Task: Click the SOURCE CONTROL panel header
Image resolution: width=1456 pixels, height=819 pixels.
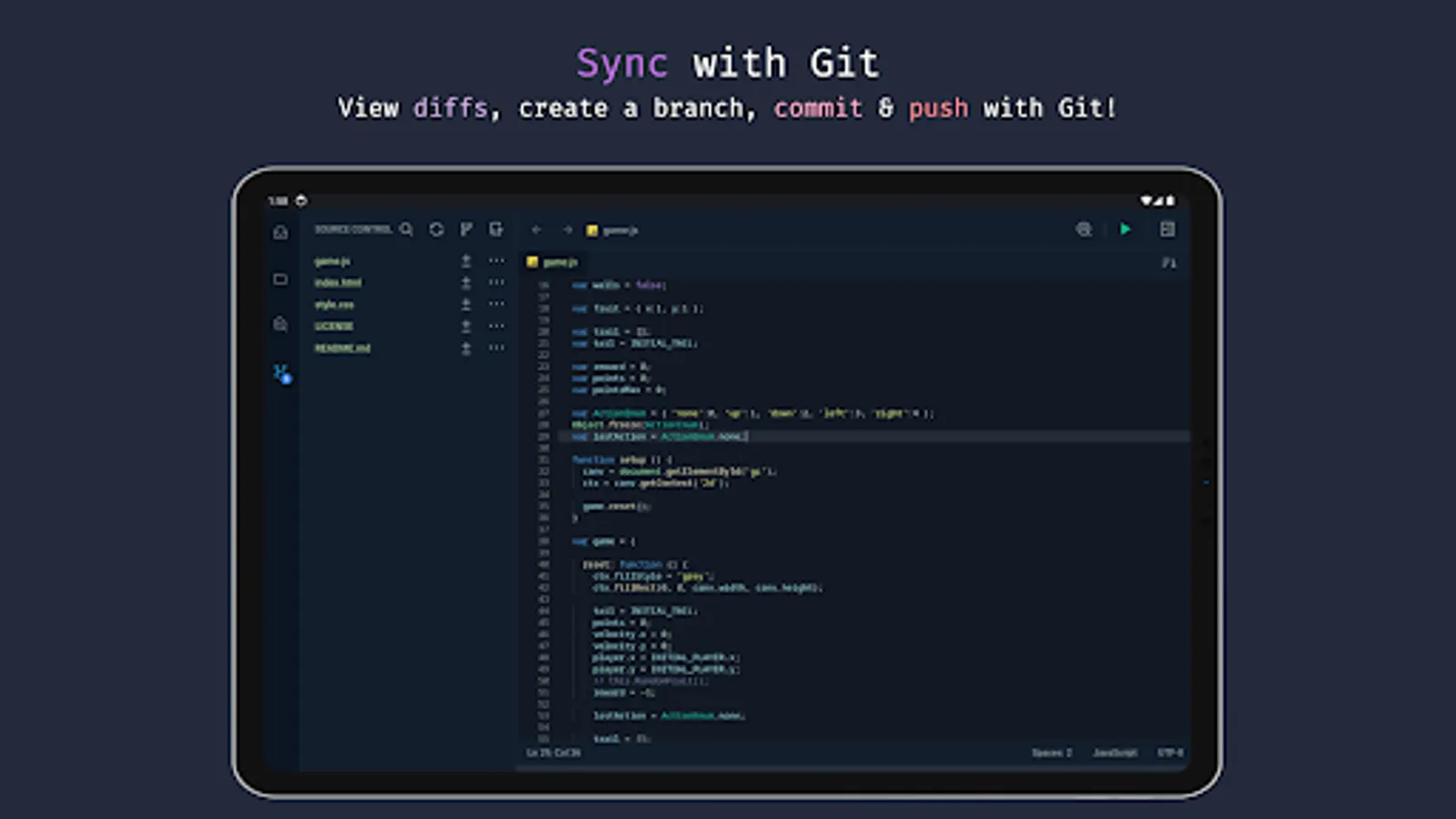Action: 355,229
